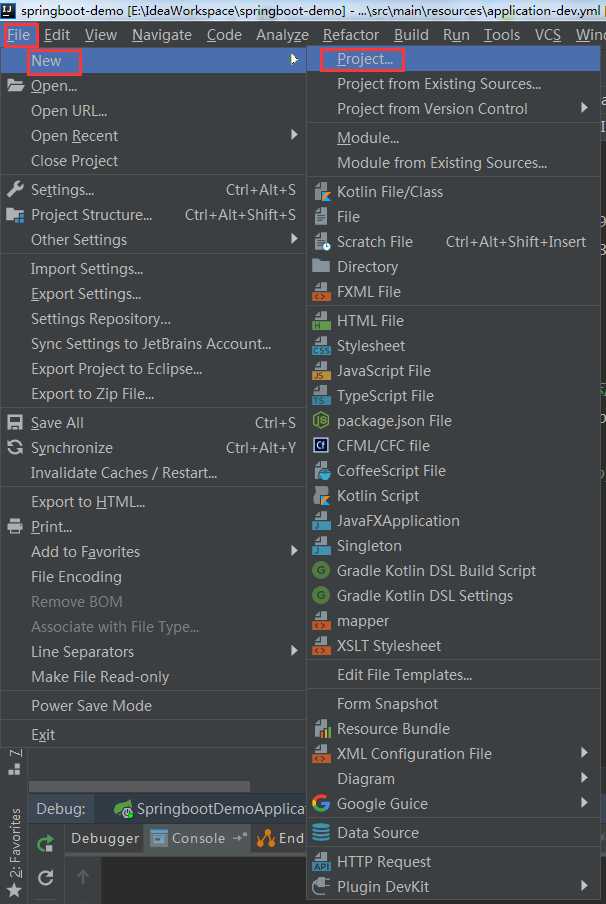Click the Save All disk icon
Screen dimensions: 606x904
15,423
